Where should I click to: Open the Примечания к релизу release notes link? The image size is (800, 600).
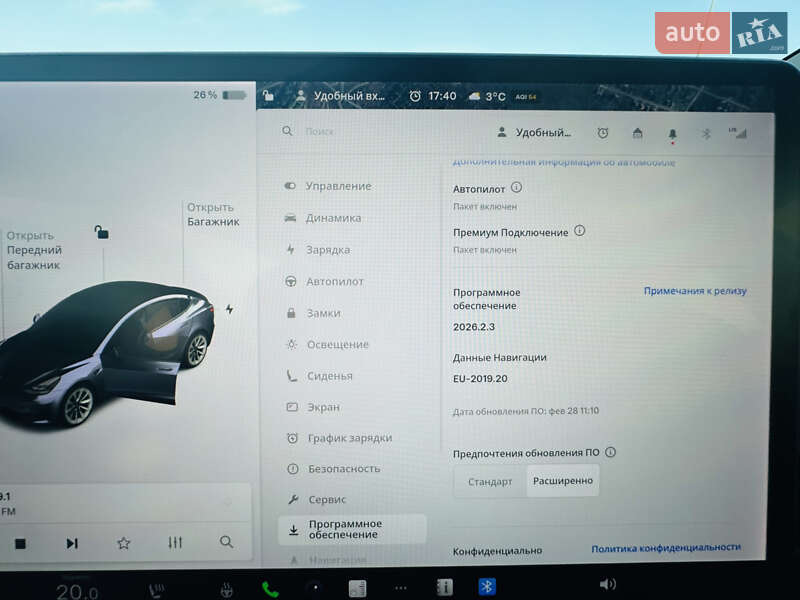696,288
